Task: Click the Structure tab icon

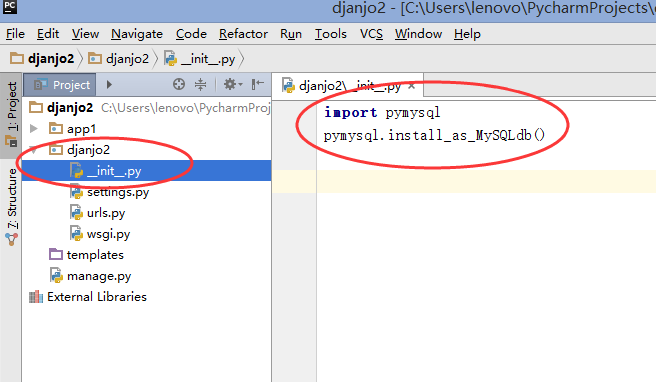Action: click(x=11, y=239)
